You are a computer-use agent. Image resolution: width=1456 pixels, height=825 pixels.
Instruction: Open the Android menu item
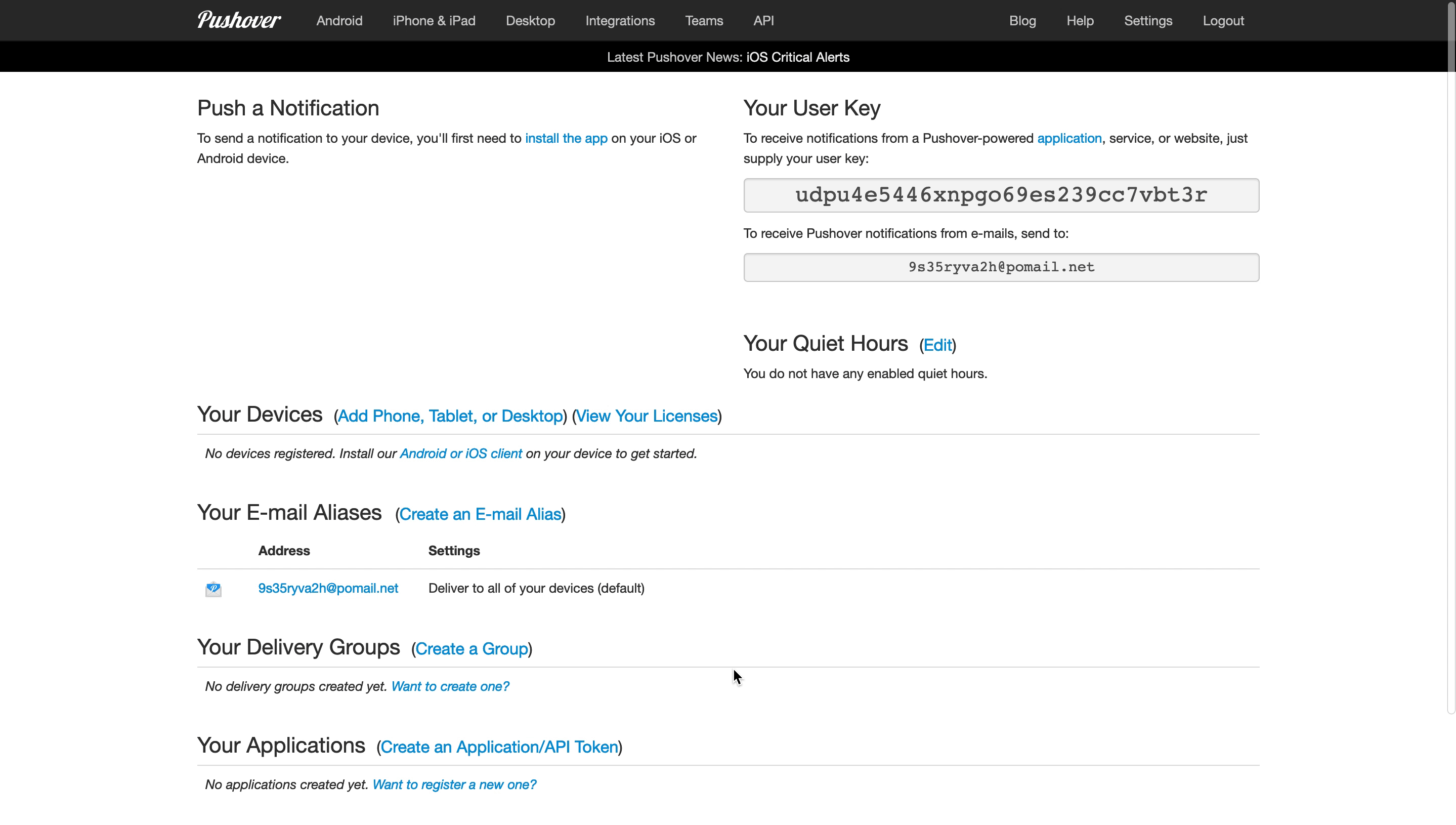339,21
